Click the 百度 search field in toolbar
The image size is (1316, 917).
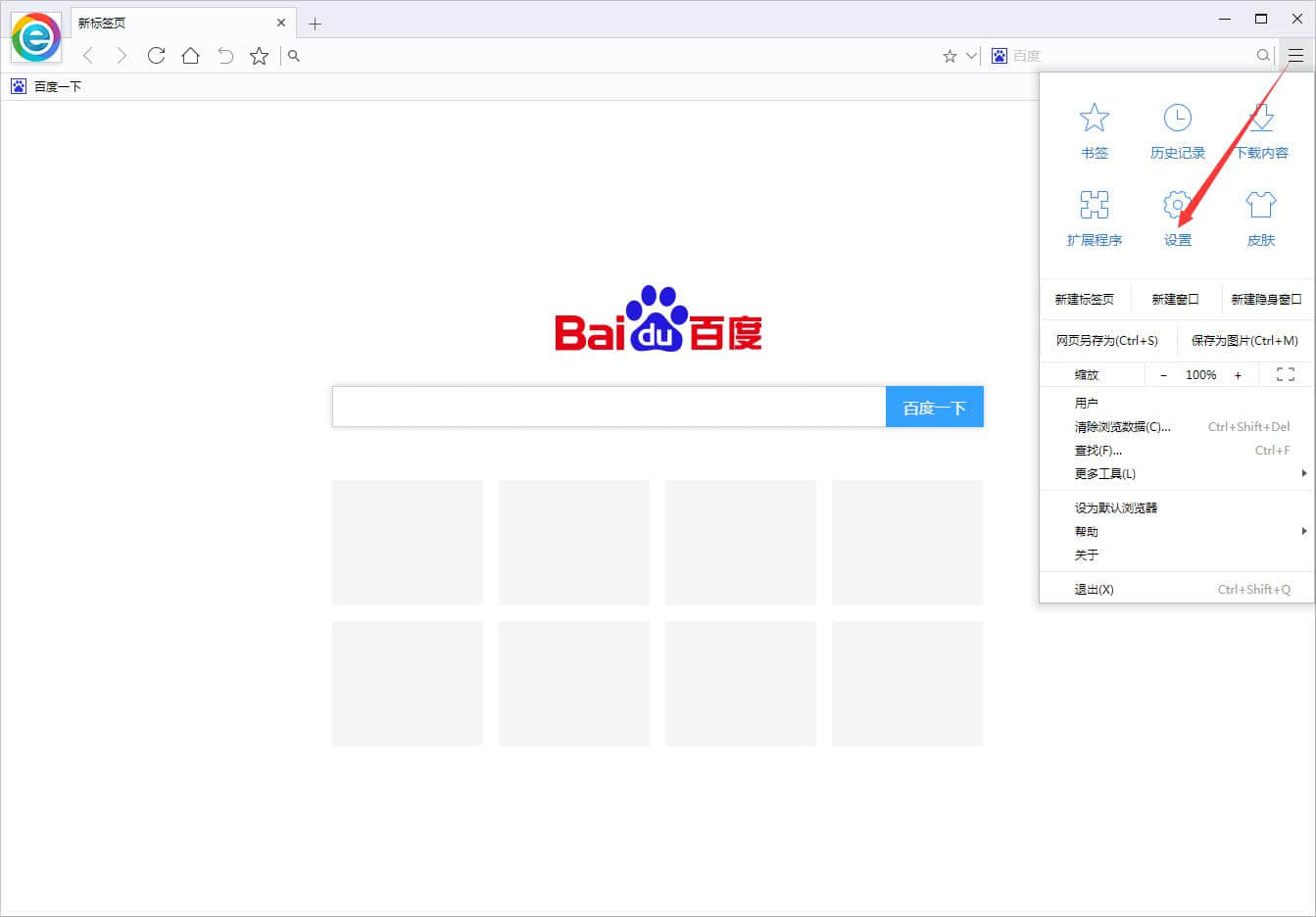pos(1132,56)
